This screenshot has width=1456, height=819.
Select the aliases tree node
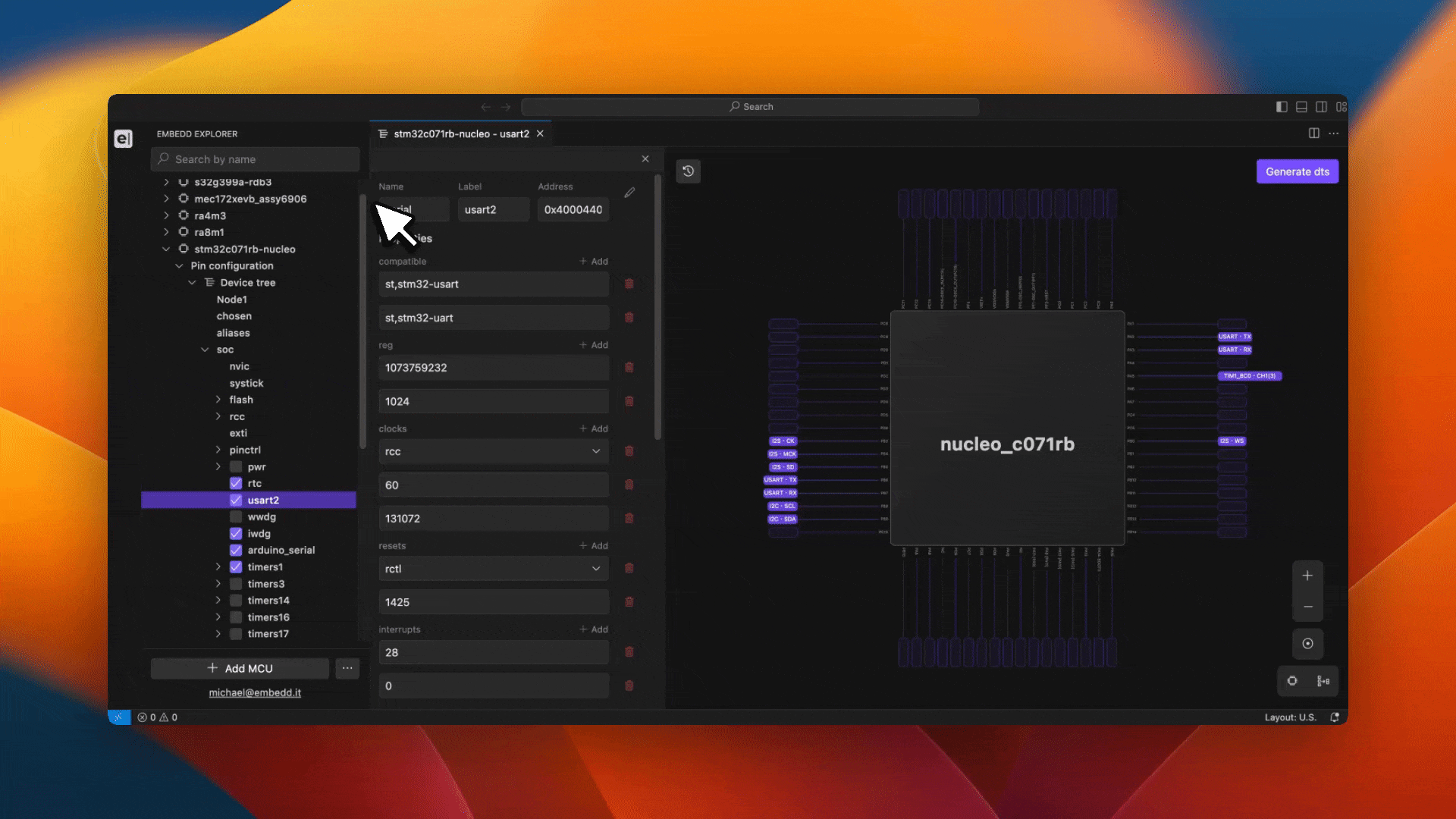tap(233, 333)
